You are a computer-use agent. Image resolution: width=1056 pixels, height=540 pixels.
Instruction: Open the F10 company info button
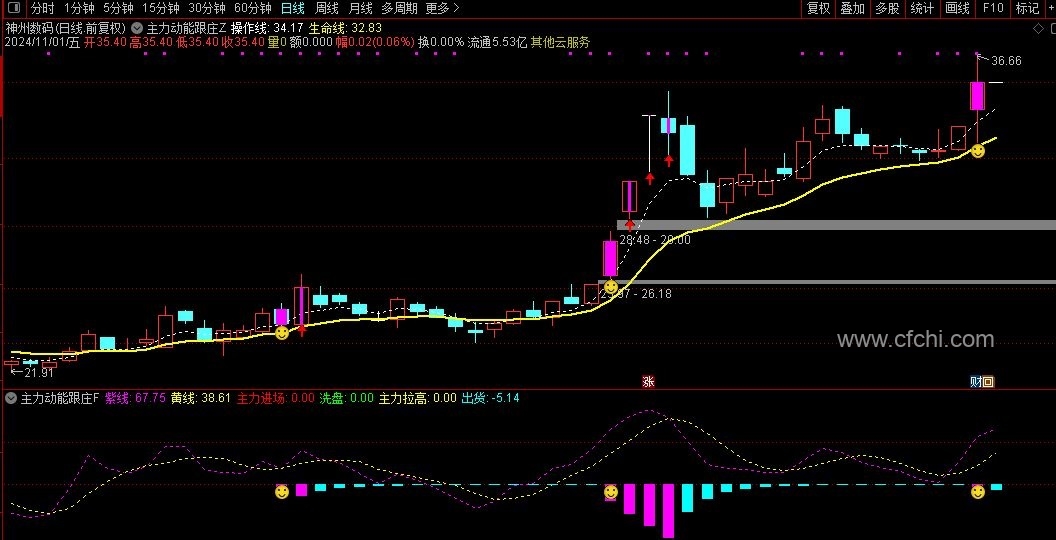[993, 8]
